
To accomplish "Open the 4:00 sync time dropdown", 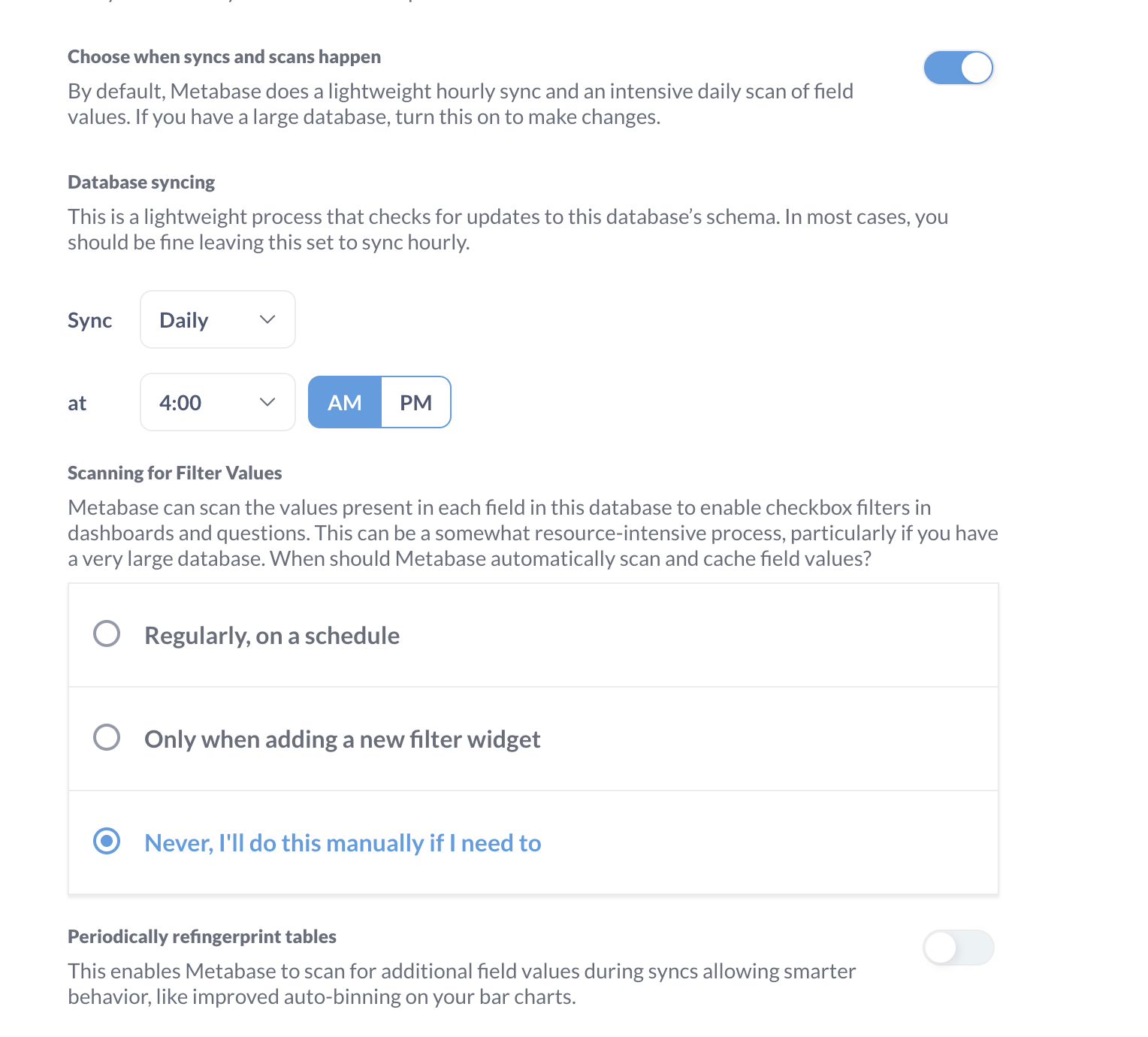I will click(x=217, y=403).
